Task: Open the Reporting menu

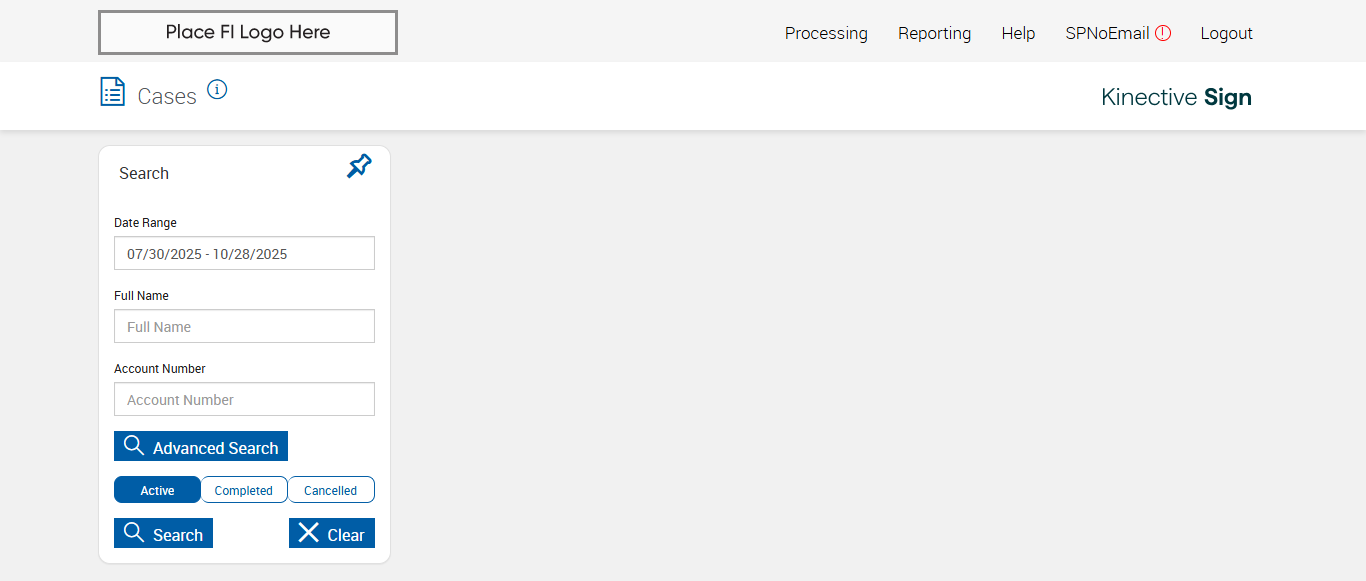Action: coord(934,33)
